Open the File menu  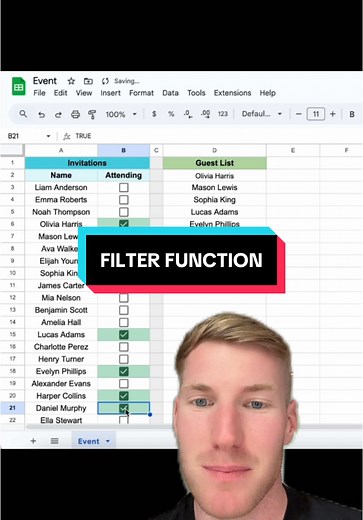pos(39,93)
